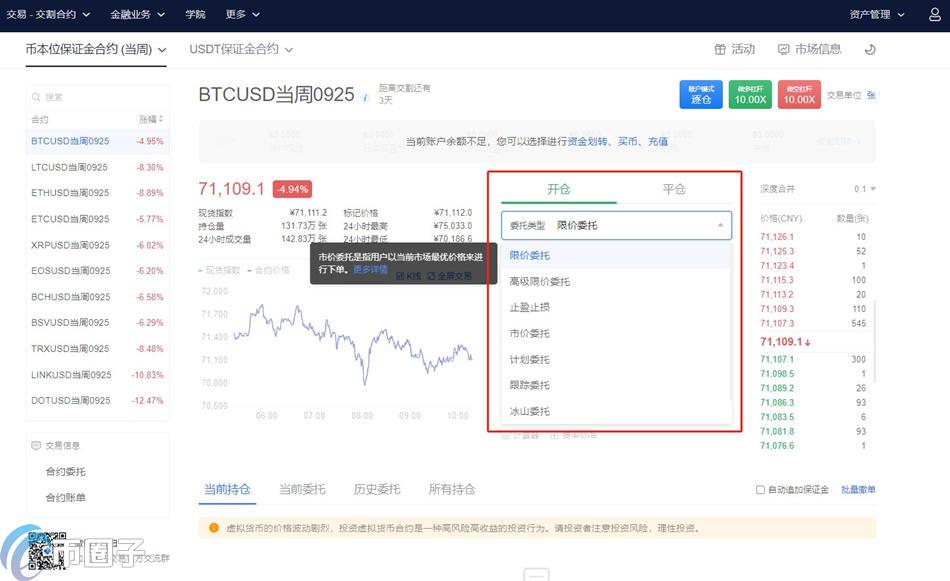The height and width of the screenshot is (581, 950).
Task: Choose 跟踪委托 order type
Action: click(x=616, y=385)
